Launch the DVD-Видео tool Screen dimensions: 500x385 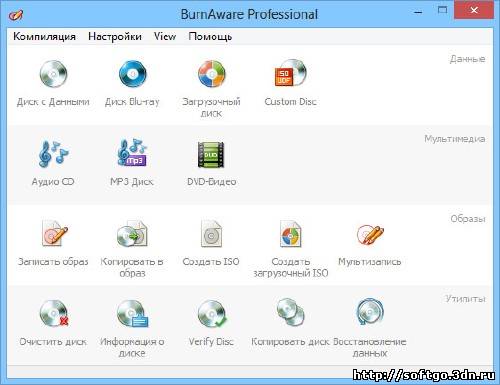pos(211,154)
